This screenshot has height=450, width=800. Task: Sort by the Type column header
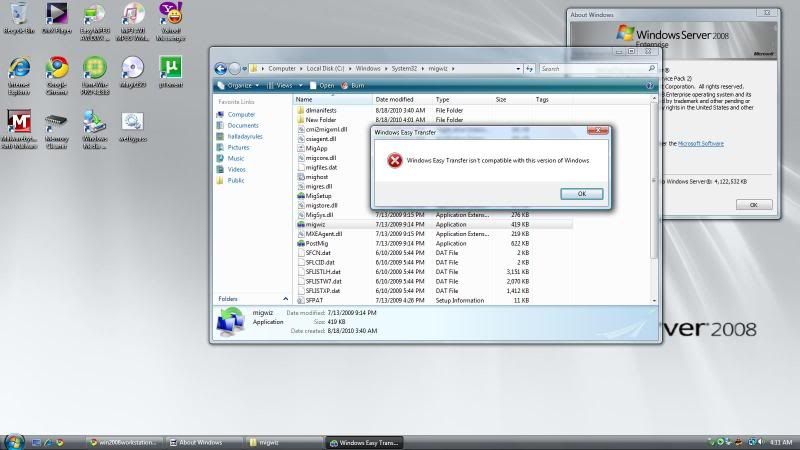tap(463, 99)
